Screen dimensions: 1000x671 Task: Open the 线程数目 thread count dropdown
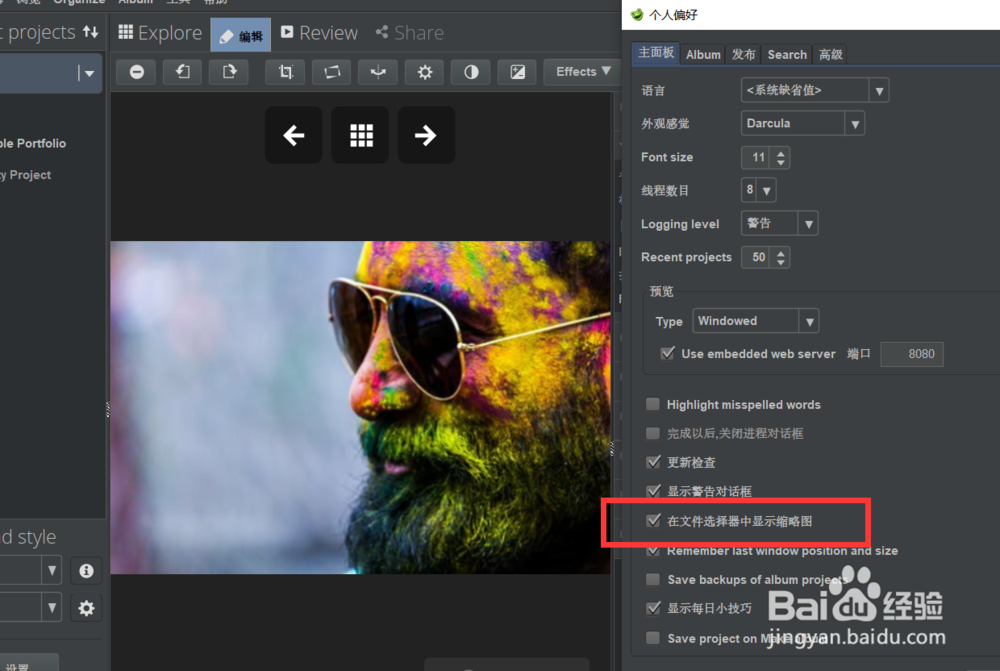click(758, 189)
